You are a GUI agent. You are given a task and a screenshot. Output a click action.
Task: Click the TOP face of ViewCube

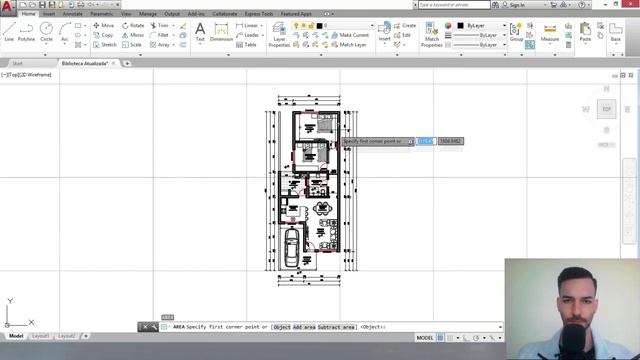(x=607, y=109)
